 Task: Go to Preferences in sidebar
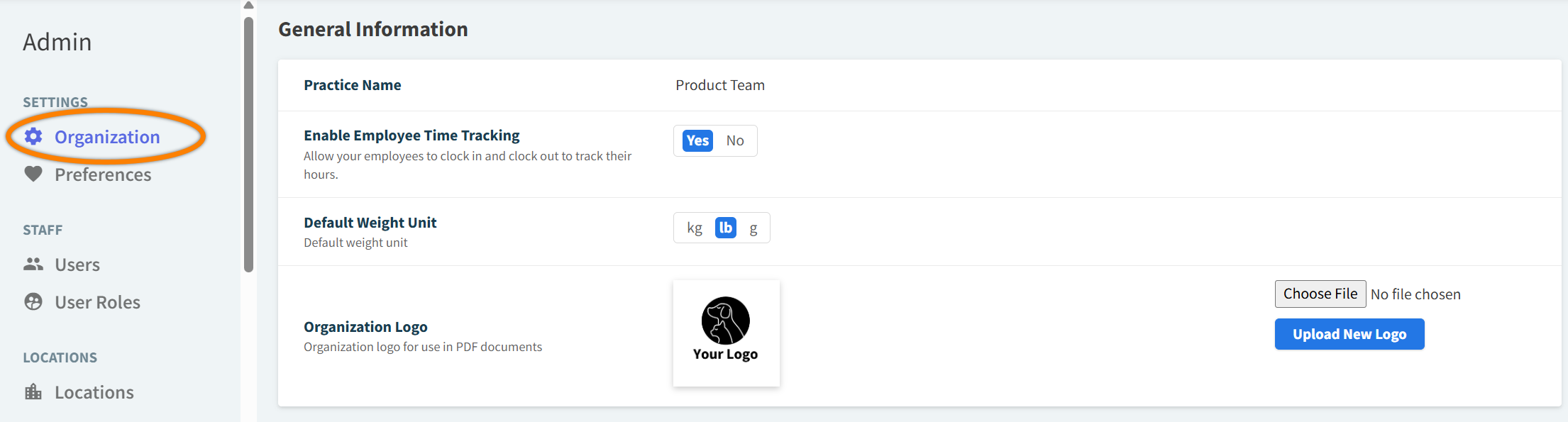click(103, 174)
